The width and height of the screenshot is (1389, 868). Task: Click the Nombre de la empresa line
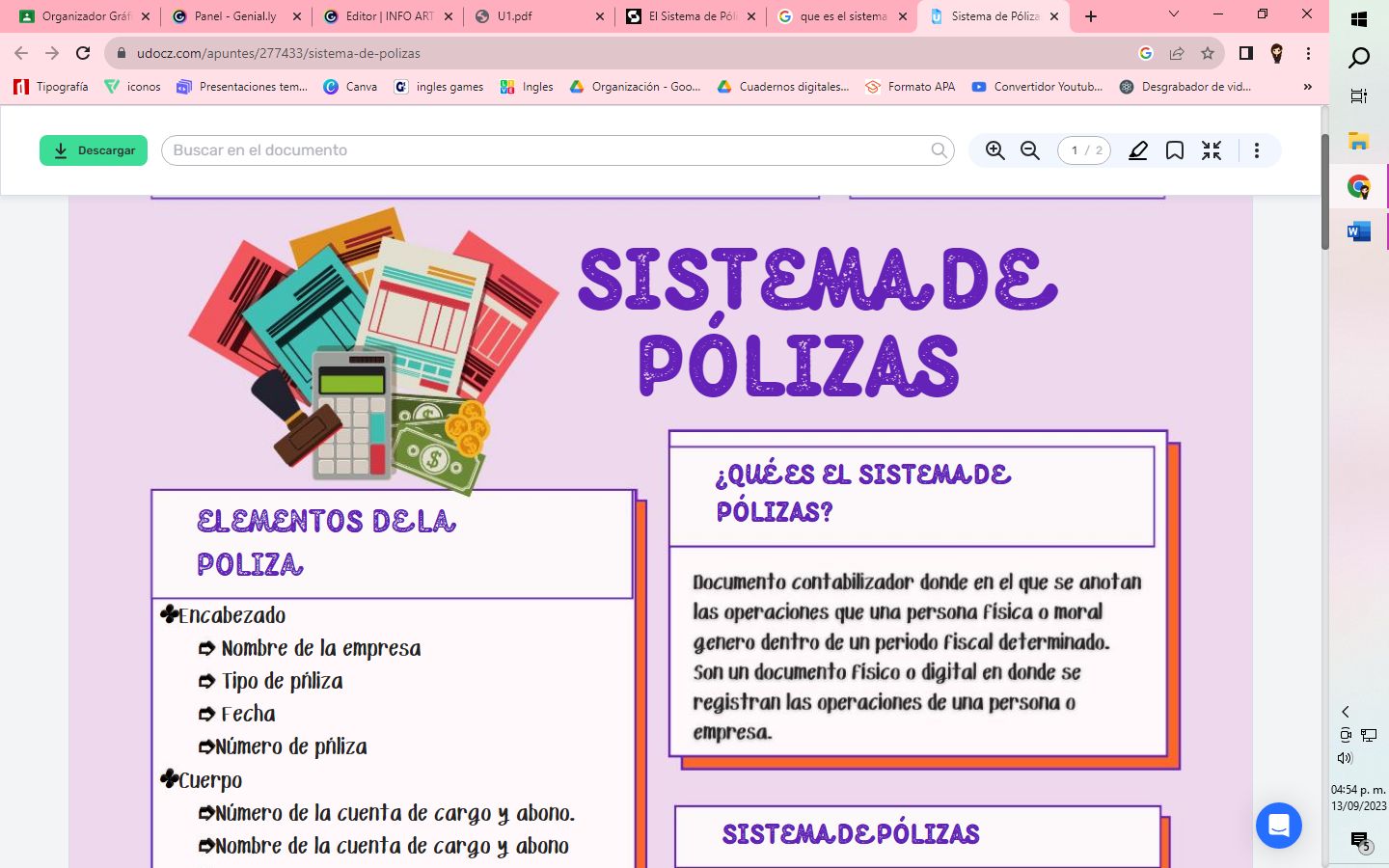tap(321, 648)
